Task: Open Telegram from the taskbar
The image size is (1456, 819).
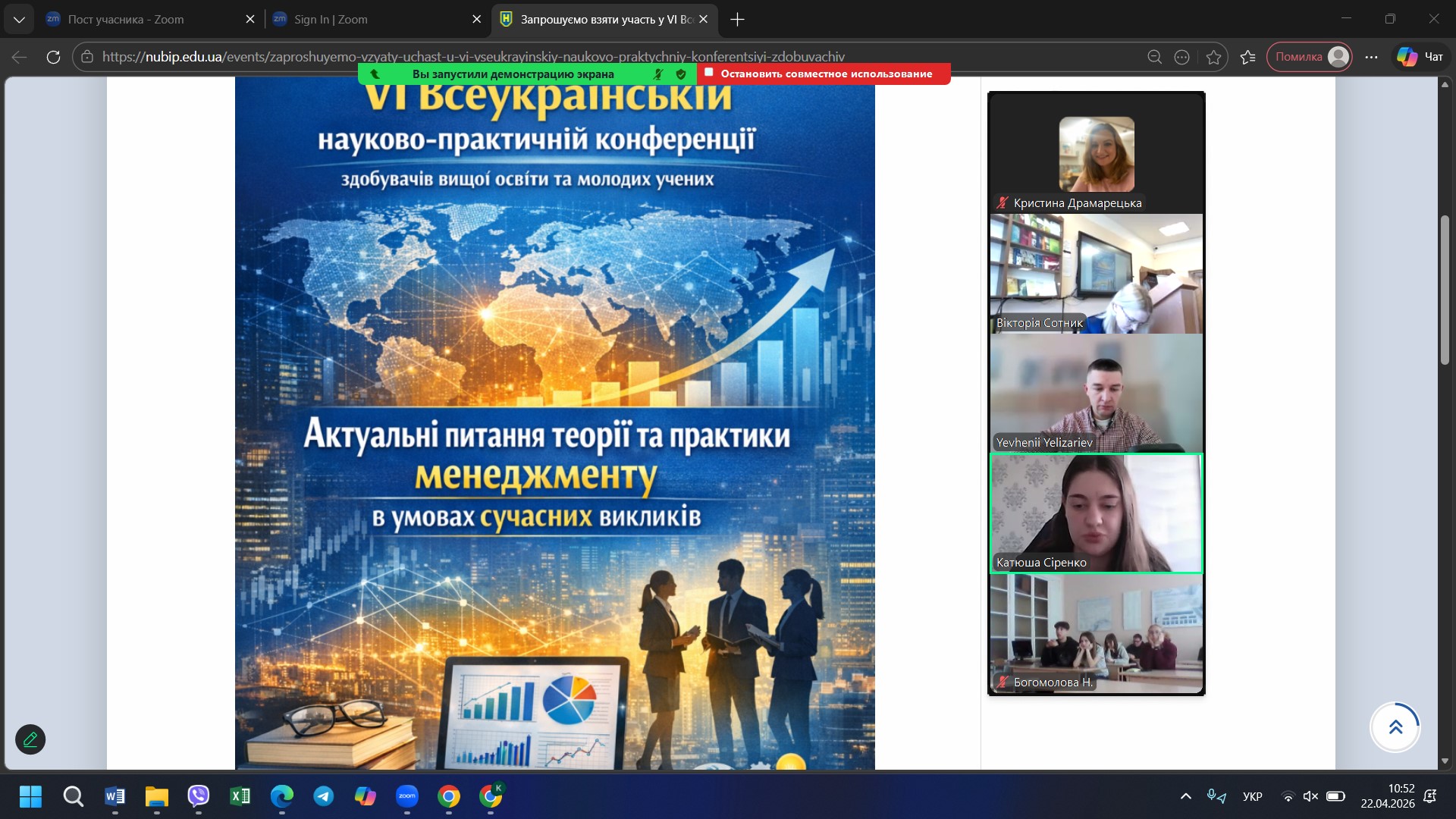Action: click(x=324, y=795)
